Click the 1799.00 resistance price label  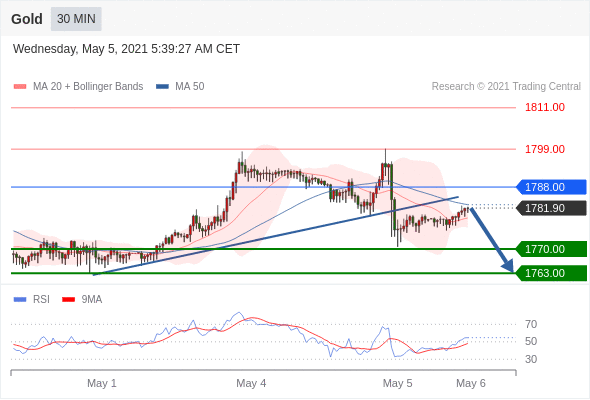545,149
